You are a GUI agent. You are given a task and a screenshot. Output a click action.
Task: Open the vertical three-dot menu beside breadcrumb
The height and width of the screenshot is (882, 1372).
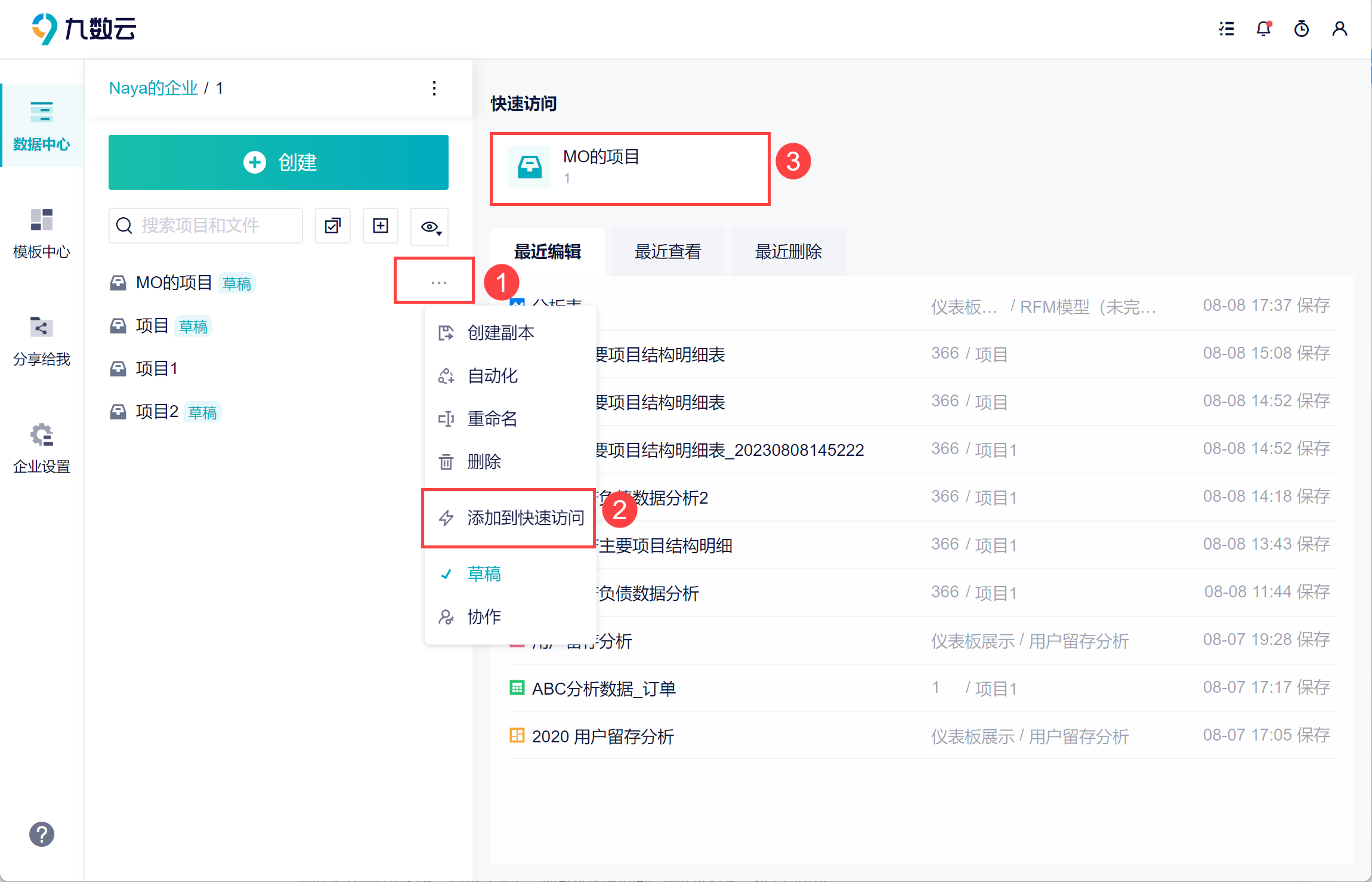pyautogui.click(x=434, y=88)
